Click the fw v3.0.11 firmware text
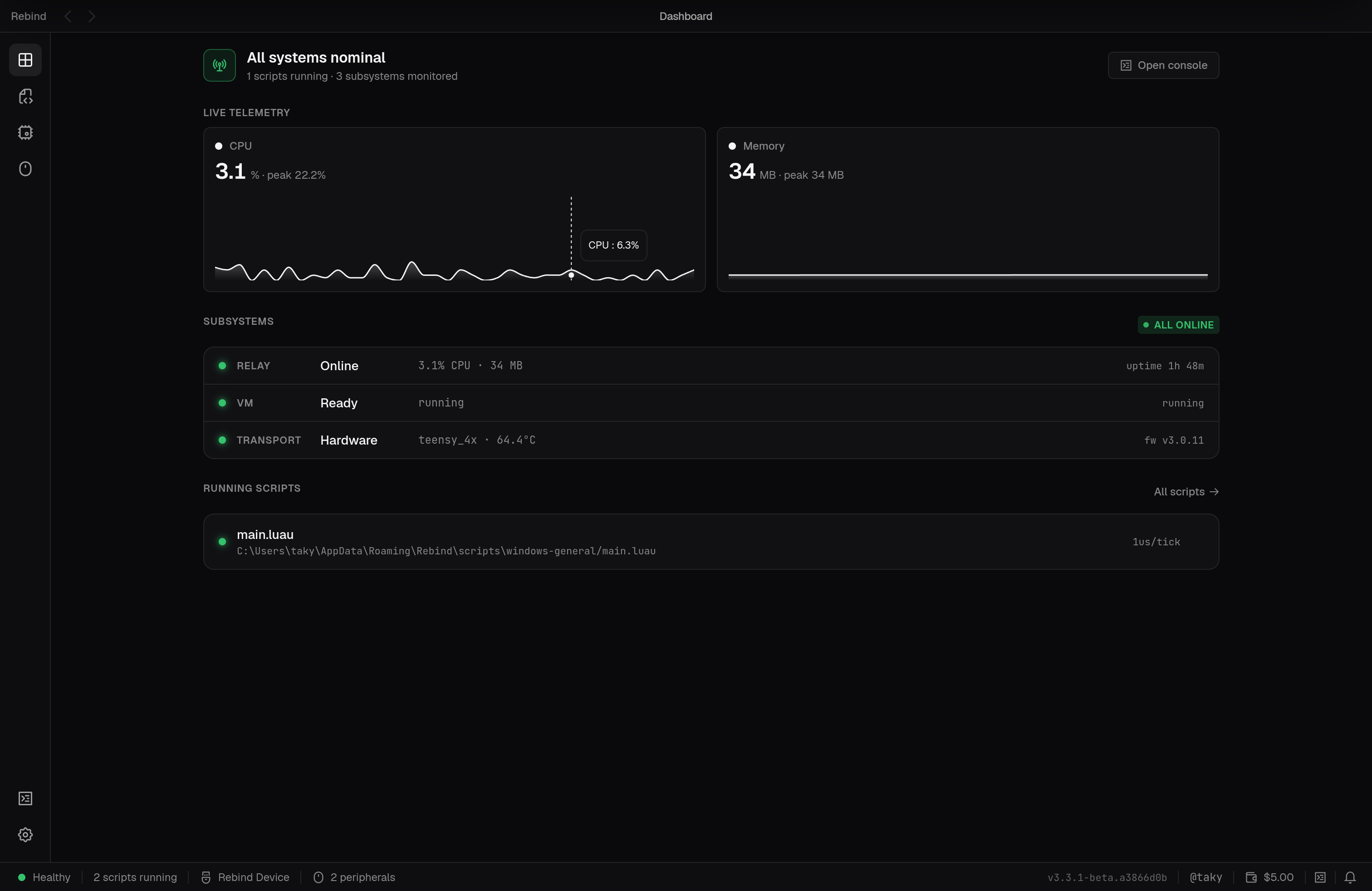1372x891 pixels. point(1174,441)
